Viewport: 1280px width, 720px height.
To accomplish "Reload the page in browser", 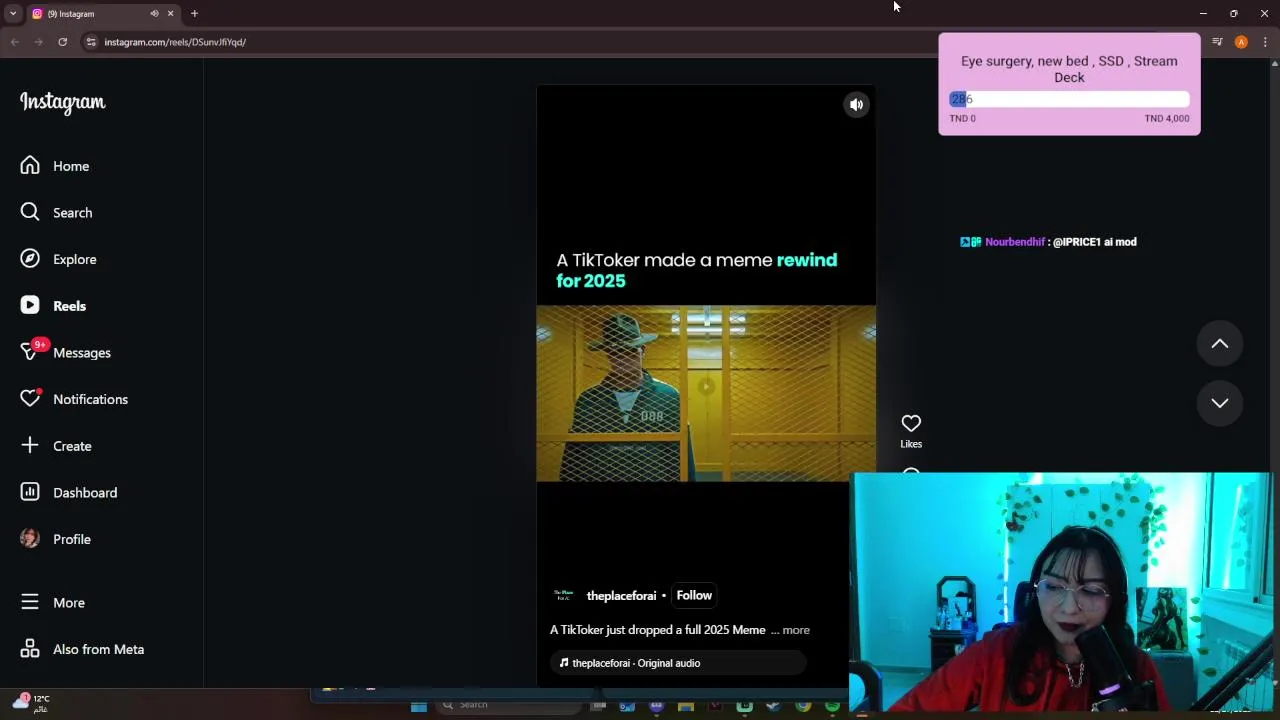I will pos(62,42).
